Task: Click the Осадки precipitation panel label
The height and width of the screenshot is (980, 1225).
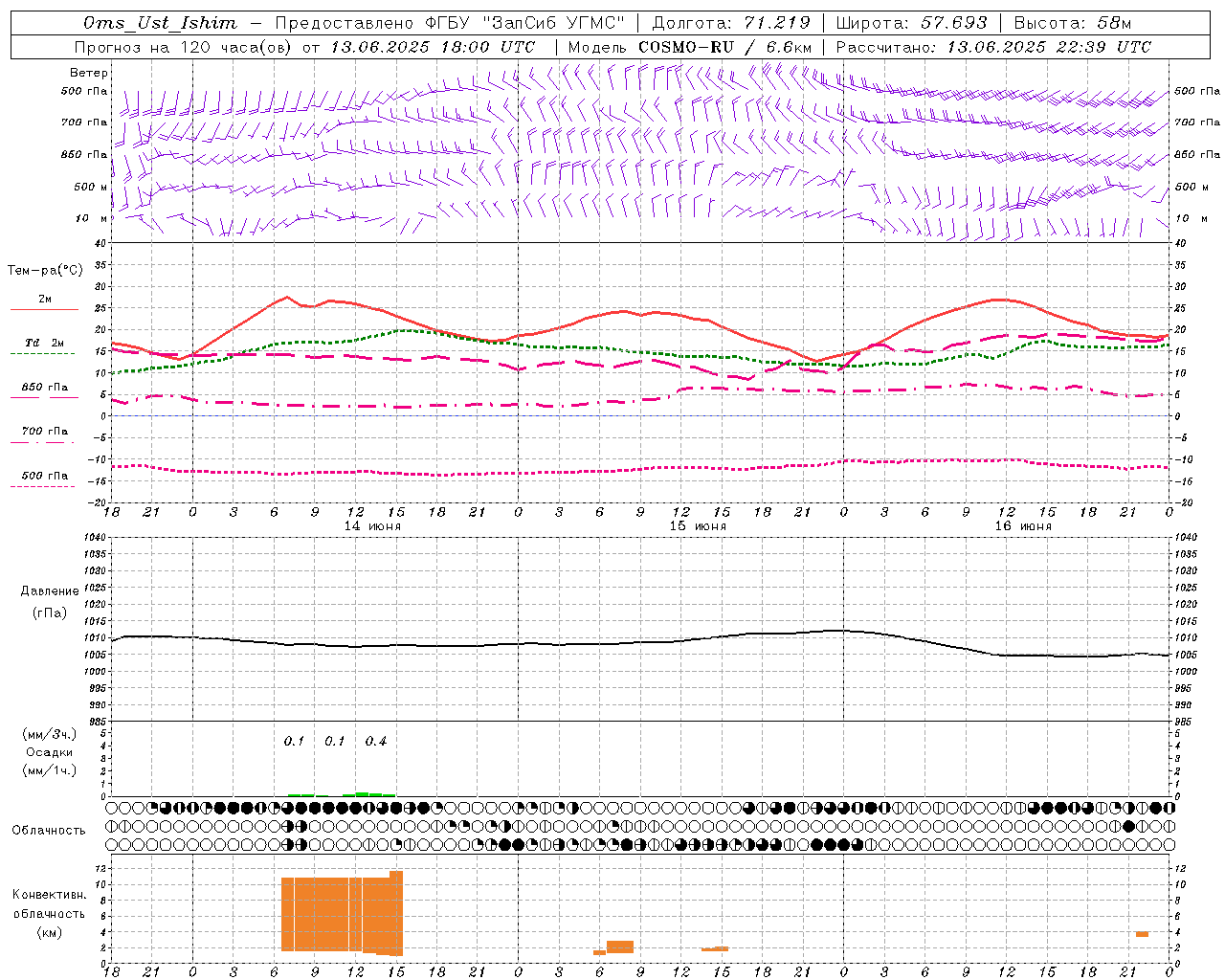Action: (x=50, y=752)
